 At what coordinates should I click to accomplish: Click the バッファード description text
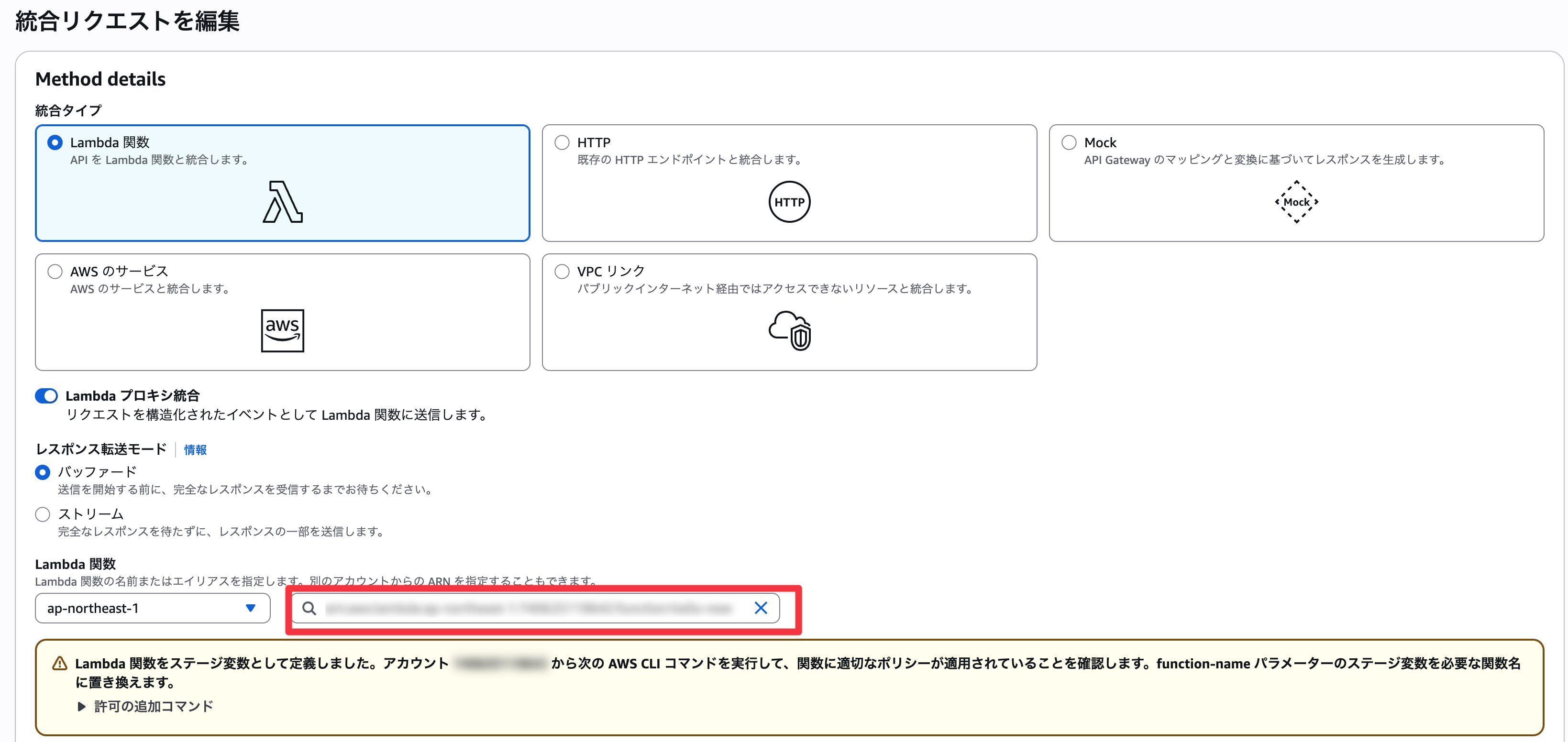click(246, 490)
